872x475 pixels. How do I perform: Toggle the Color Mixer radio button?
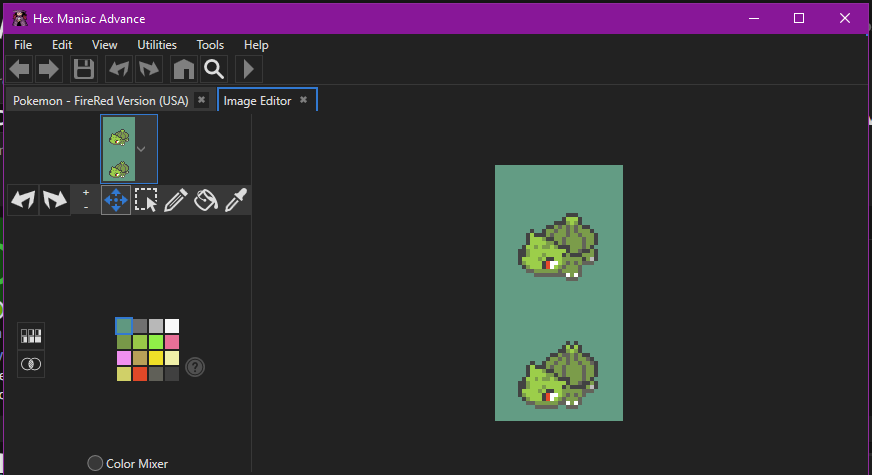96,463
